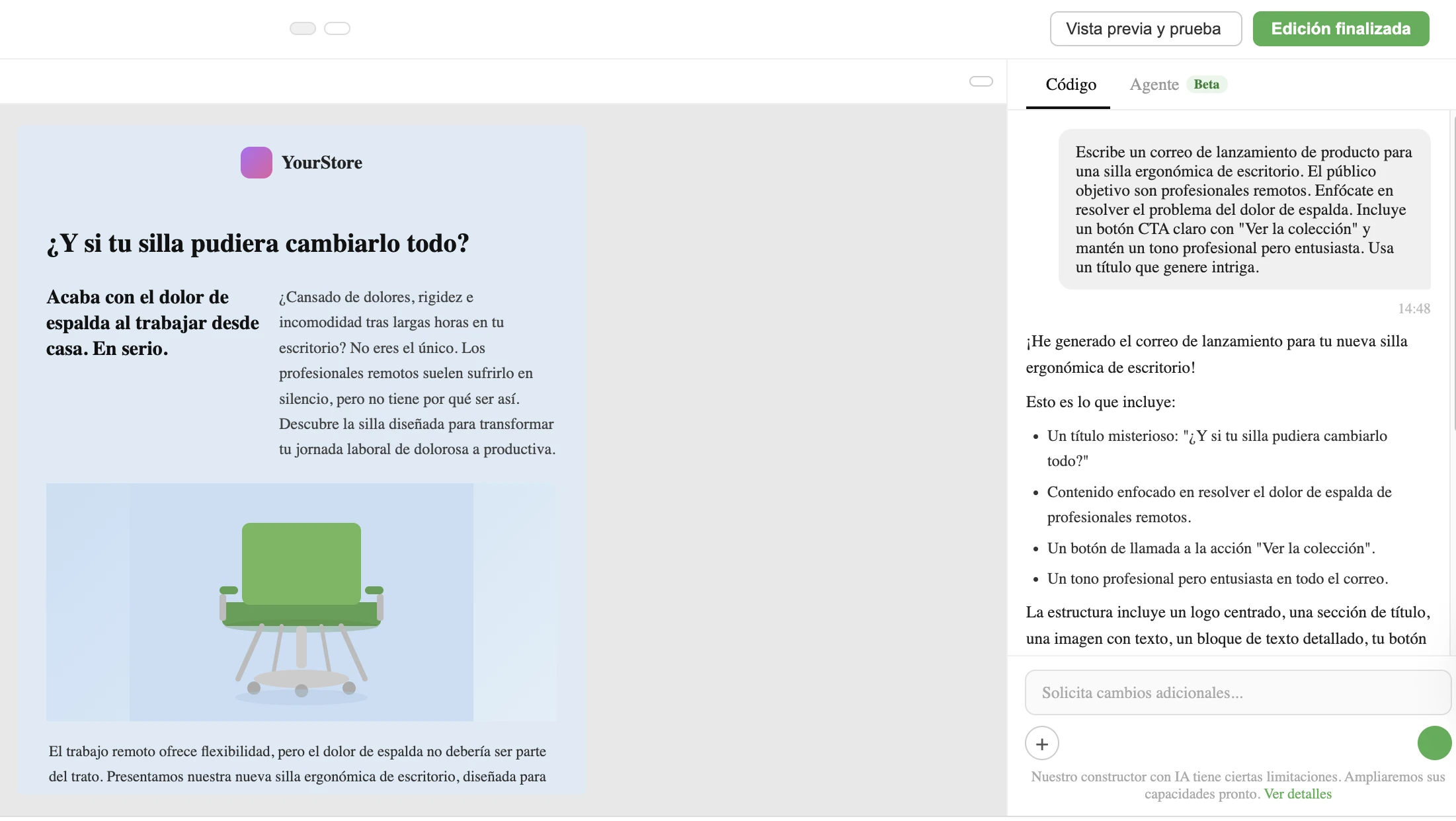Click the reply line ¡He generado el correo
The image size is (1456, 821).
pos(1217,354)
